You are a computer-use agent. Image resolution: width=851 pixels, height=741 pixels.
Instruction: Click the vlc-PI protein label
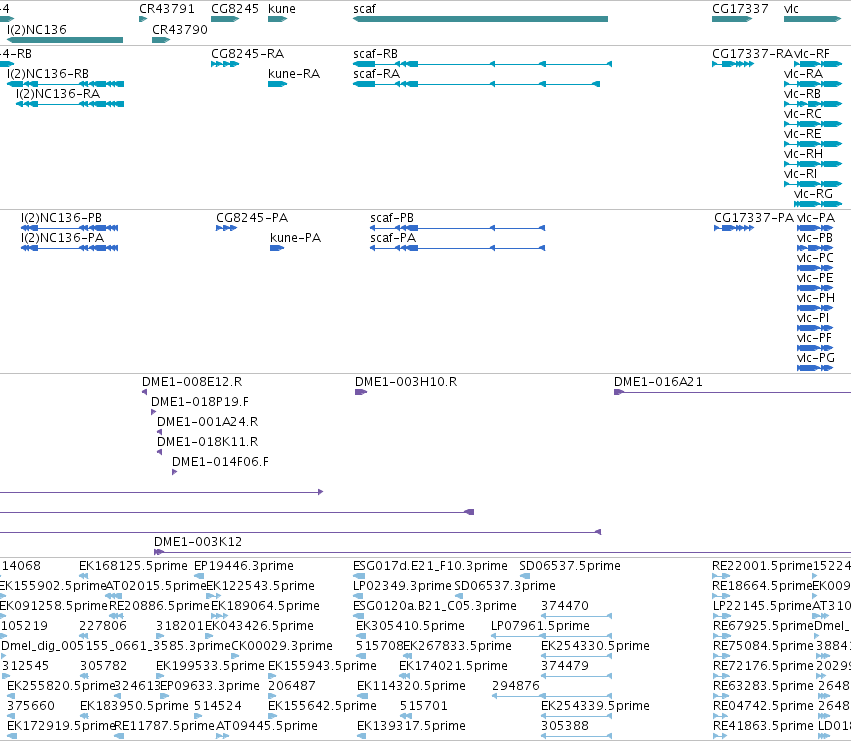coord(813,318)
